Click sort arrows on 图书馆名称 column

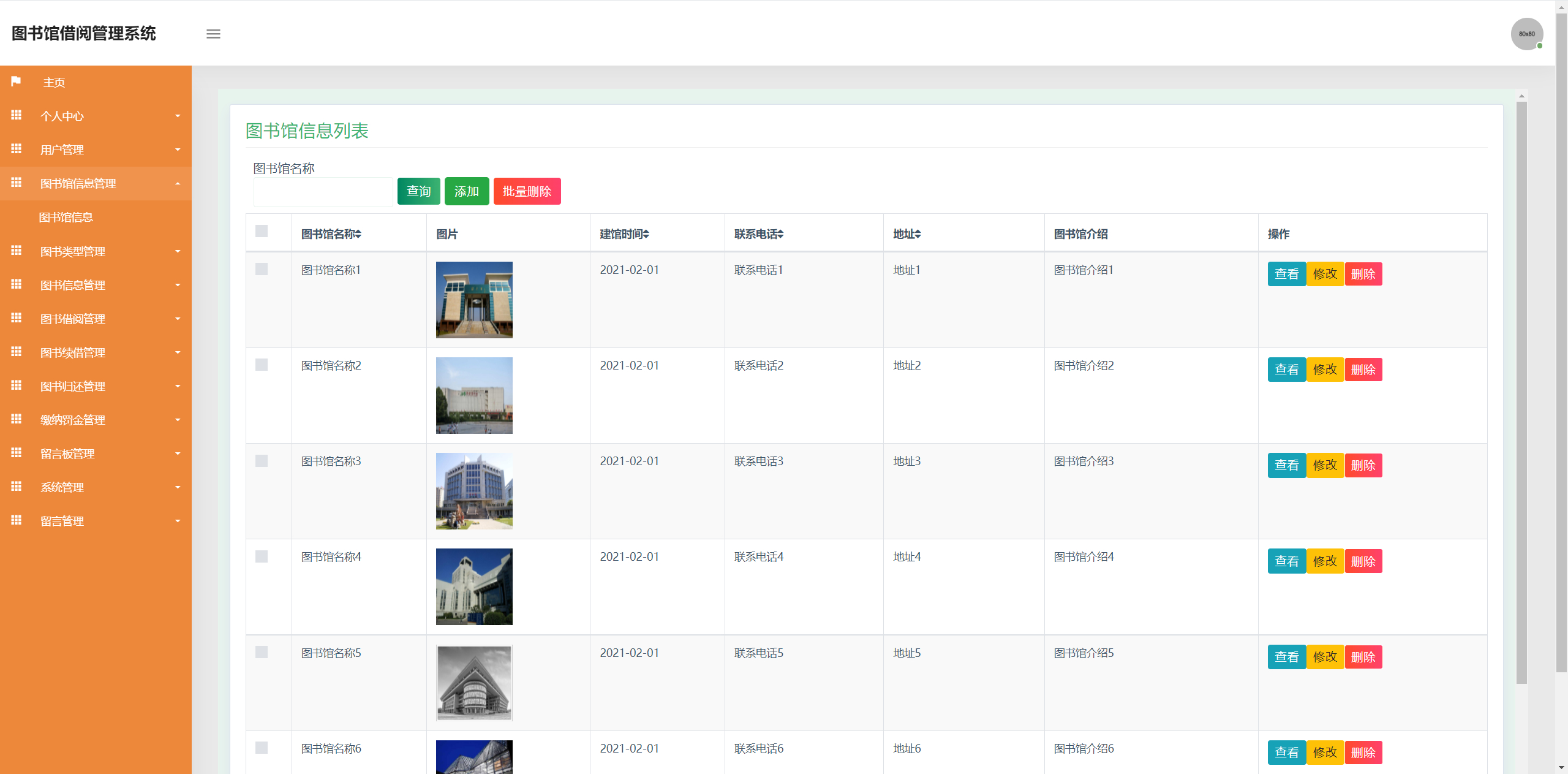coord(358,234)
